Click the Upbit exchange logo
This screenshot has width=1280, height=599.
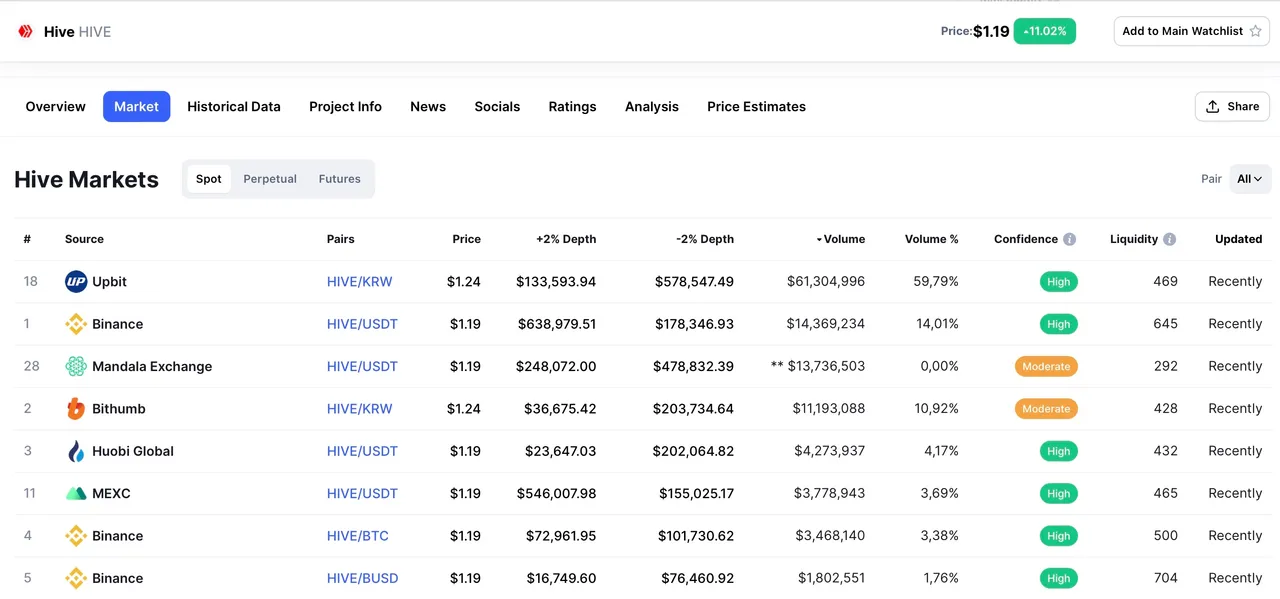[x=76, y=282]
